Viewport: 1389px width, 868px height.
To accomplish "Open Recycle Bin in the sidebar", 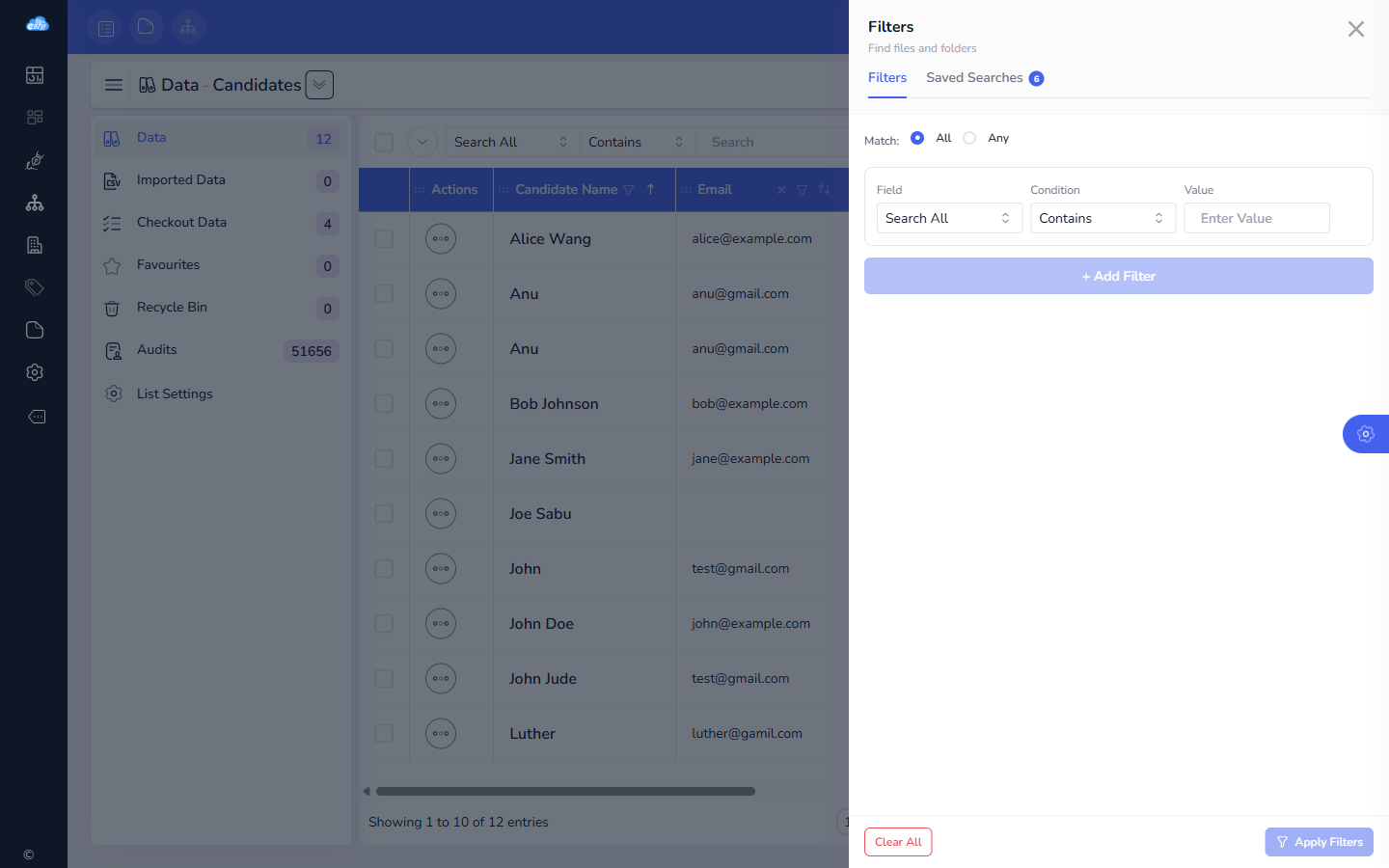I will tap(221, 308).
